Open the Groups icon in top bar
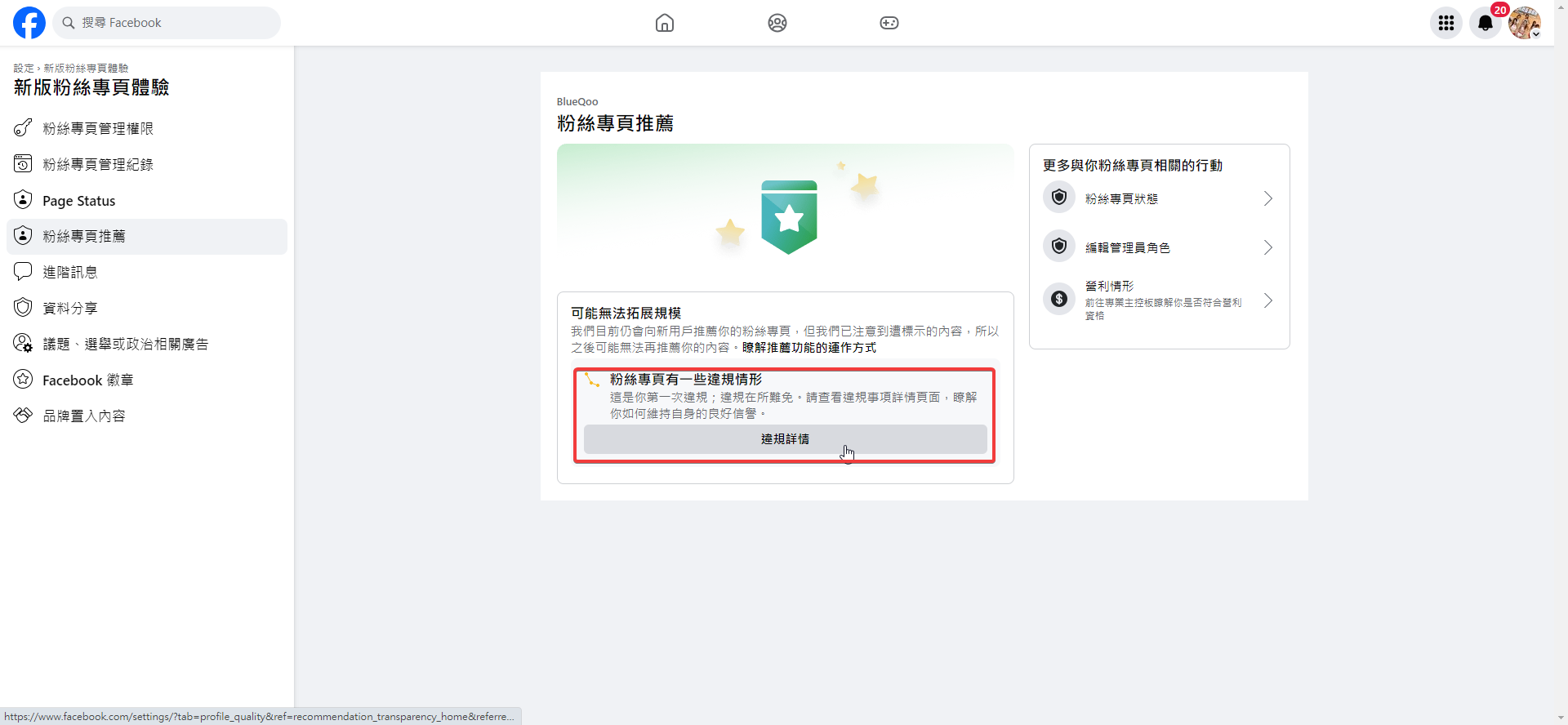Viewport: 1568px width, 725px height. click(777, 23)
